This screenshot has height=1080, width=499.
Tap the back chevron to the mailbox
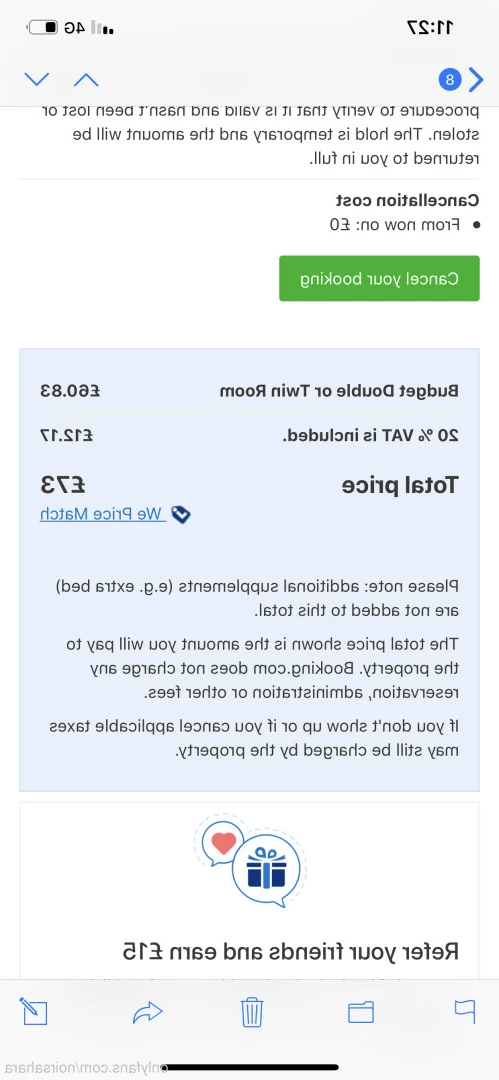tap(476, 80)
